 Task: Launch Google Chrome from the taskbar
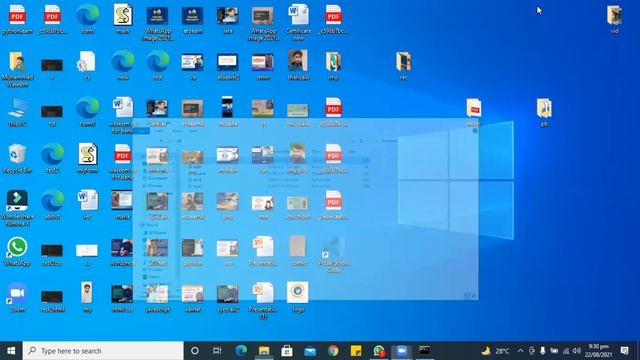(x=333, y=351)
